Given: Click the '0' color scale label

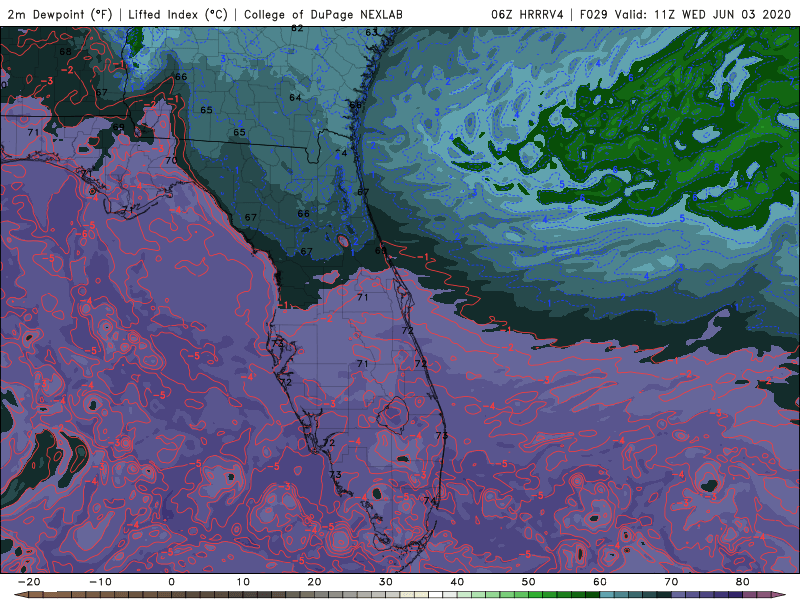Looking at the screenshot, I should (171, 582).
